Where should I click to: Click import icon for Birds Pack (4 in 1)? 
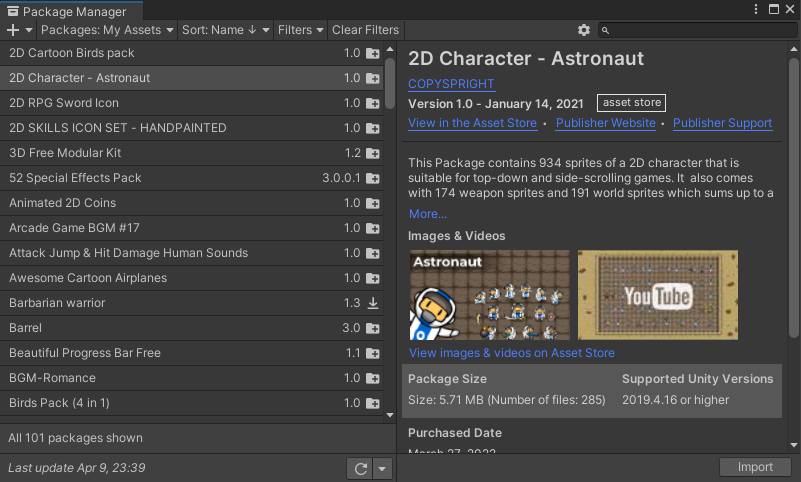coord(373,403)
